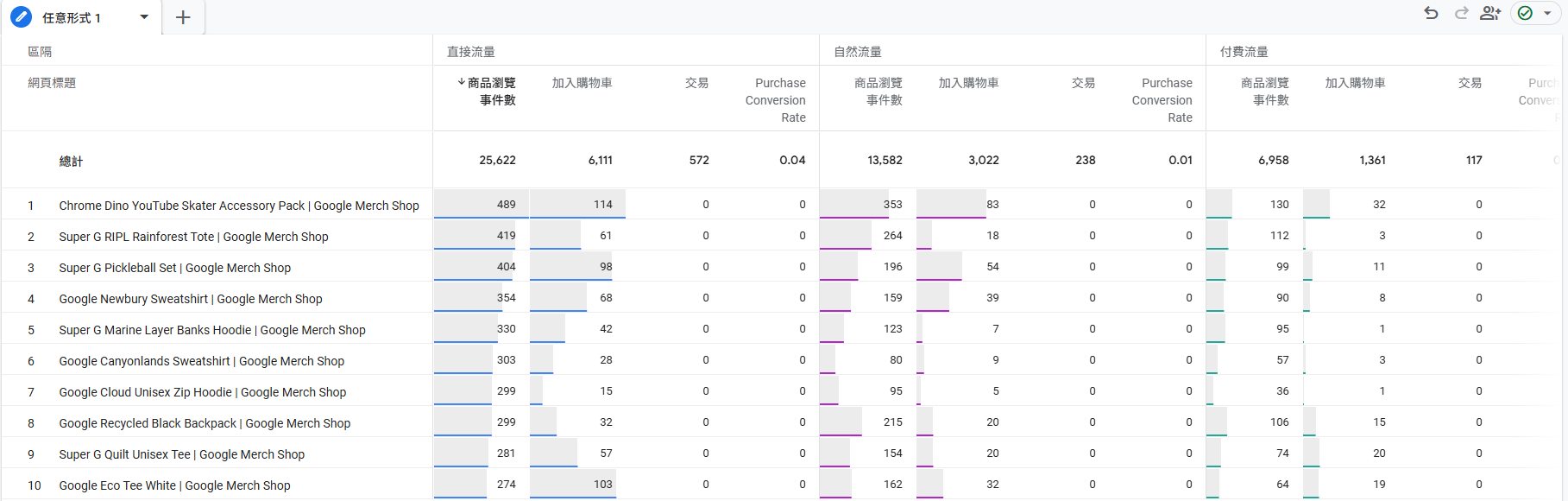Click cell 103 in Eco Tee White row

(603, 485)
